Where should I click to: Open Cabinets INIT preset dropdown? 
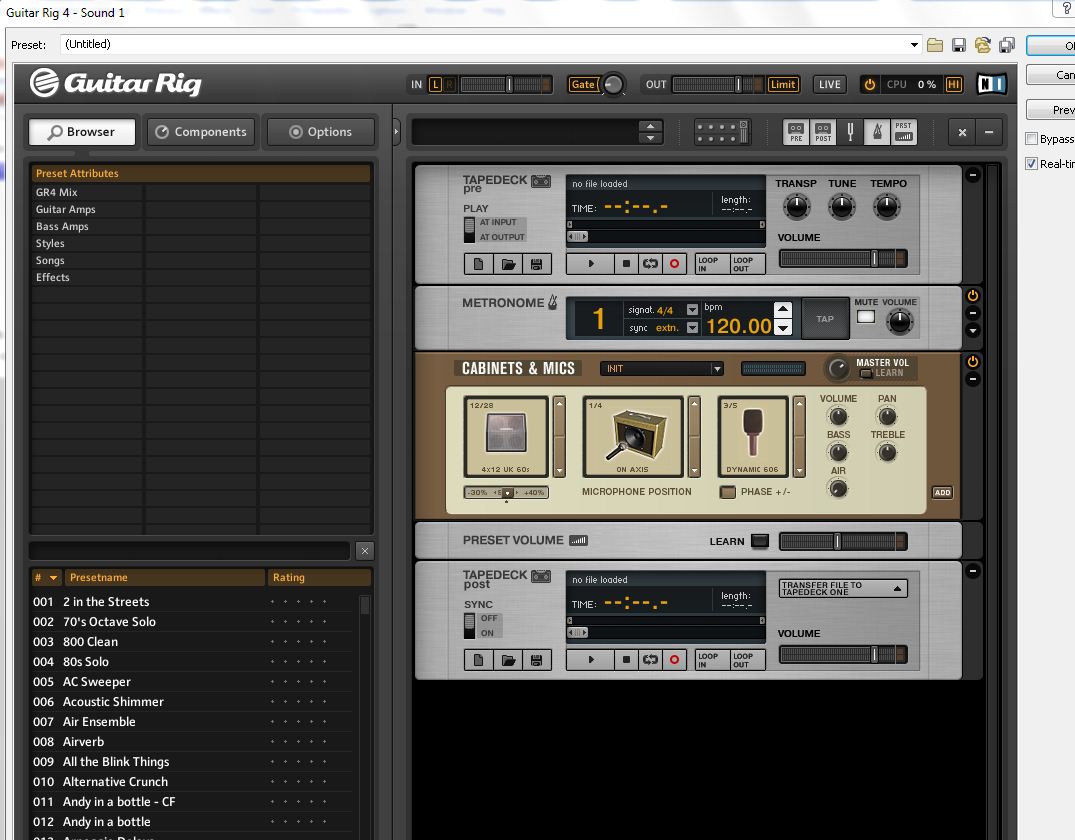tap(717, 369)
